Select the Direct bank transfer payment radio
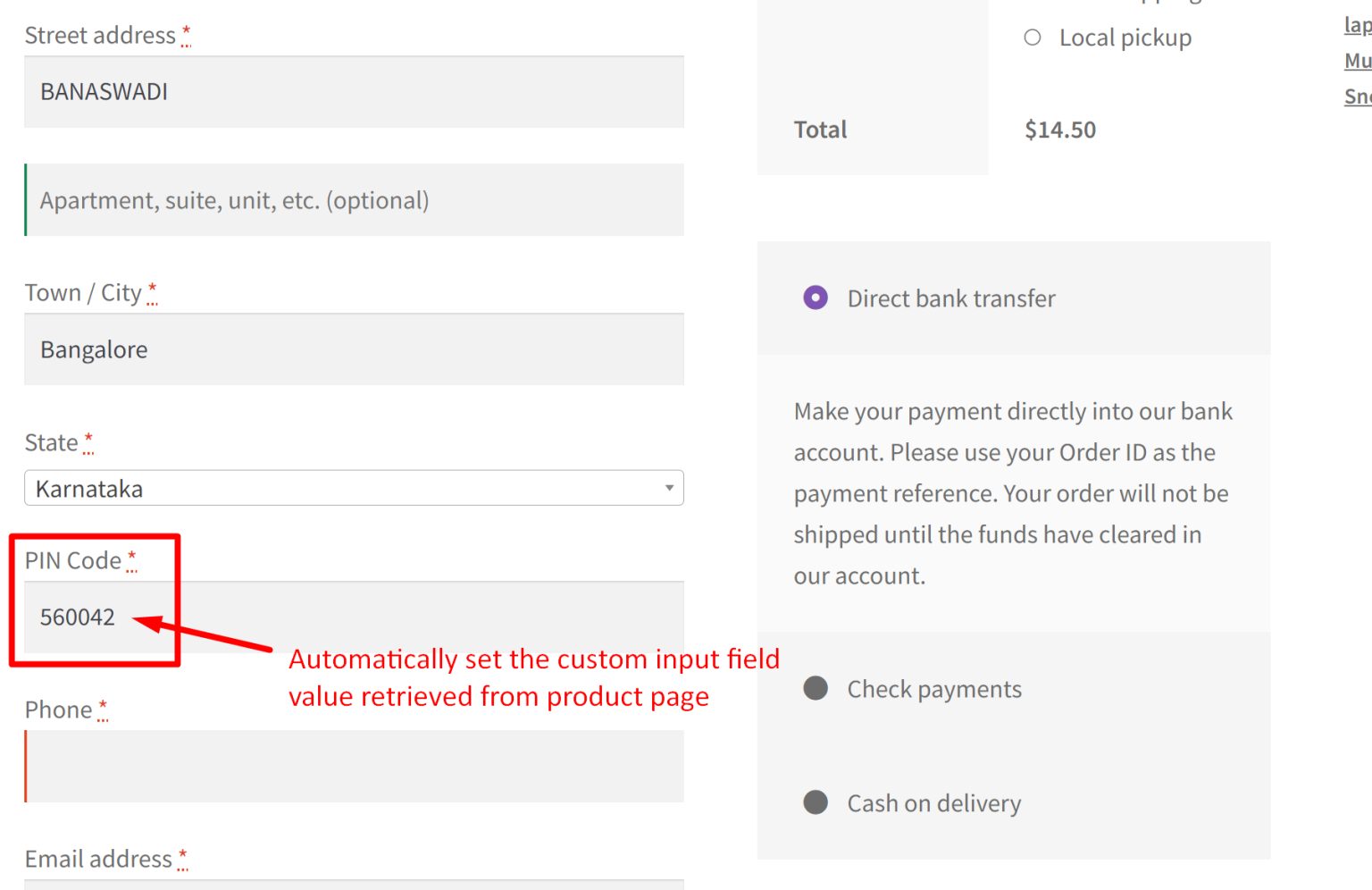1372x890 pixels. pyautogui.click(x=816, y=298)
